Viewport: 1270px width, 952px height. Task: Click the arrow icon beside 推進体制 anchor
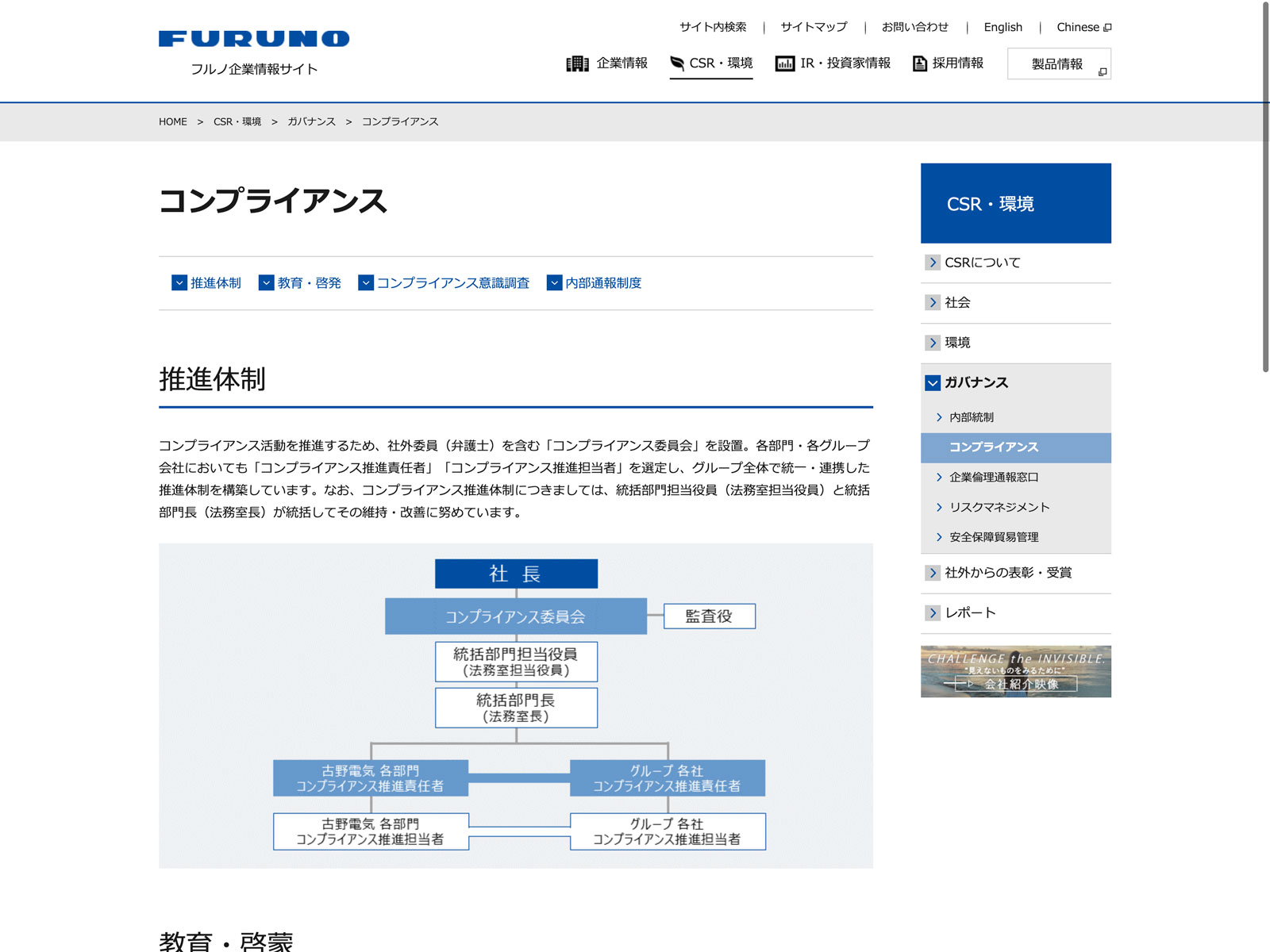(179, 283)
